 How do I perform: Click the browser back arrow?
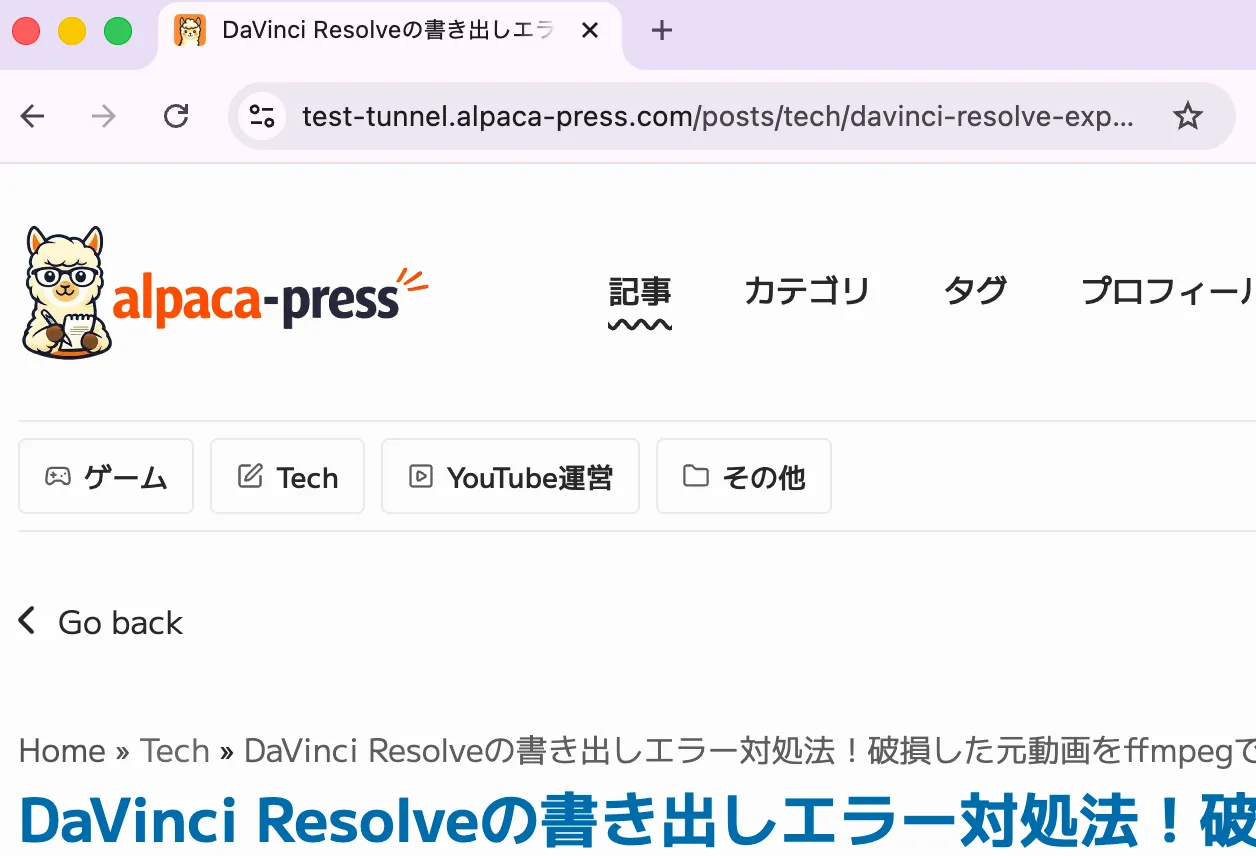33,117
